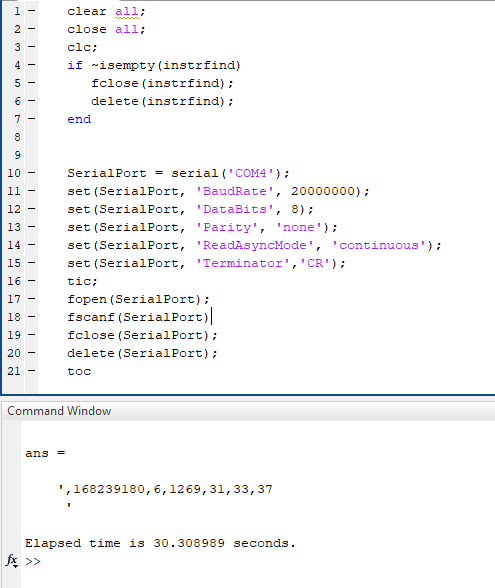This screenshot has width=495, height=588.
Task: Click the 'if' keyword on line 4
Action: (x=75, y=65)
